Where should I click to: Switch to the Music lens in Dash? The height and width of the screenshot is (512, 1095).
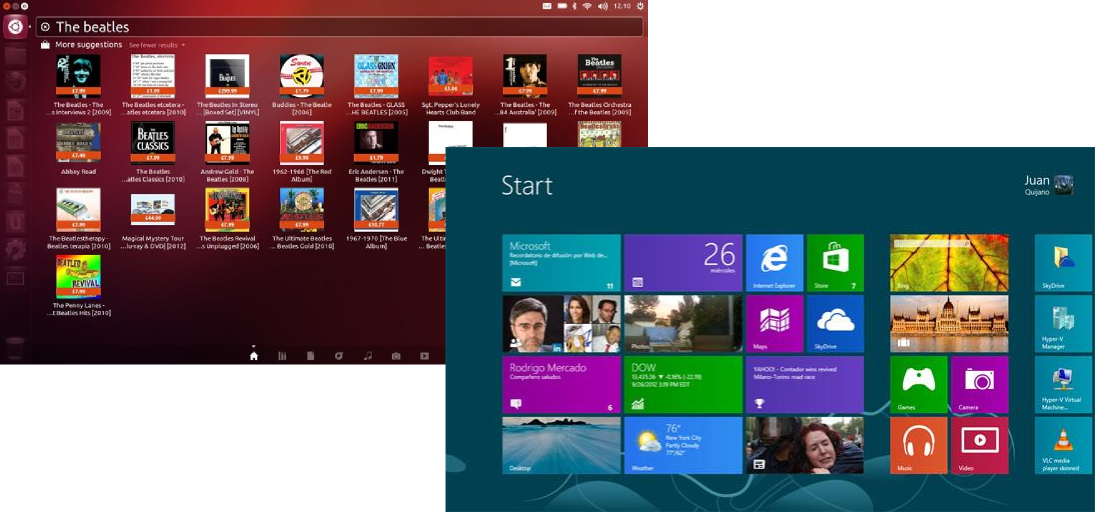(367, 356)
